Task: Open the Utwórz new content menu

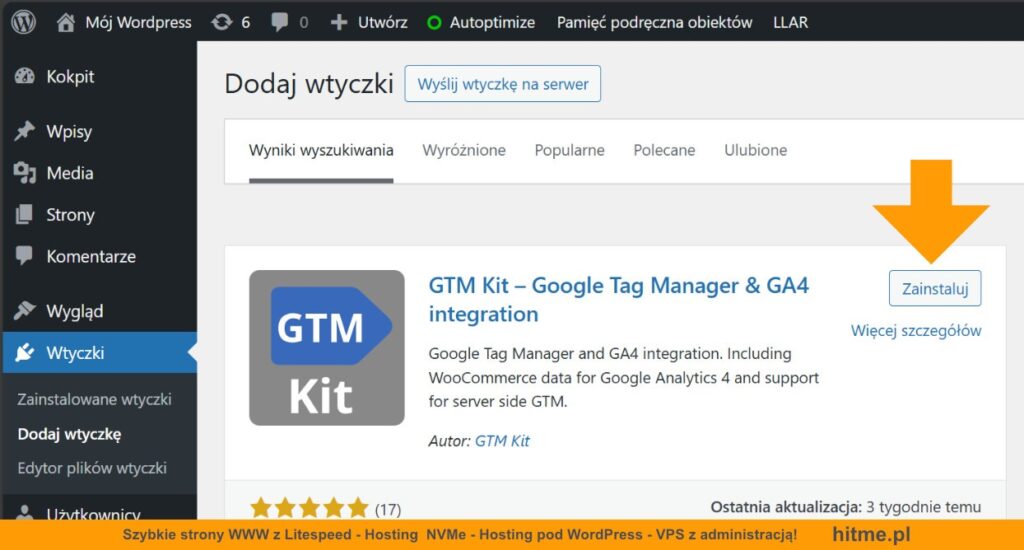Action: pyautogui.click(x=383, y=23)
